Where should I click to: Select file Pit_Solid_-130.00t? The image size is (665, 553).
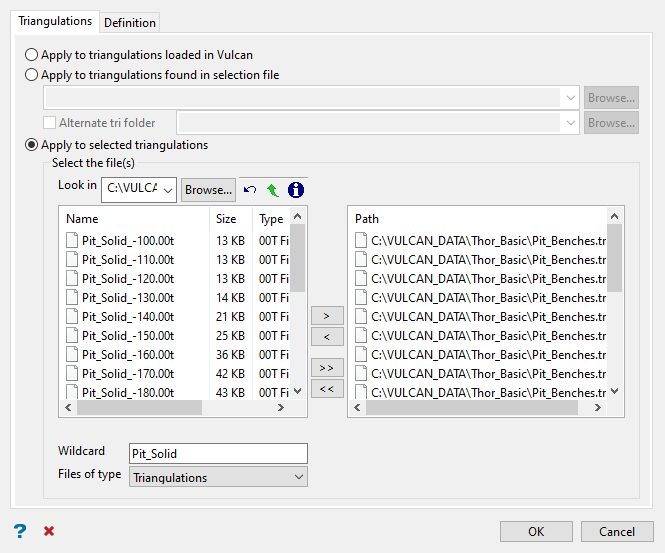pos(128,298)
